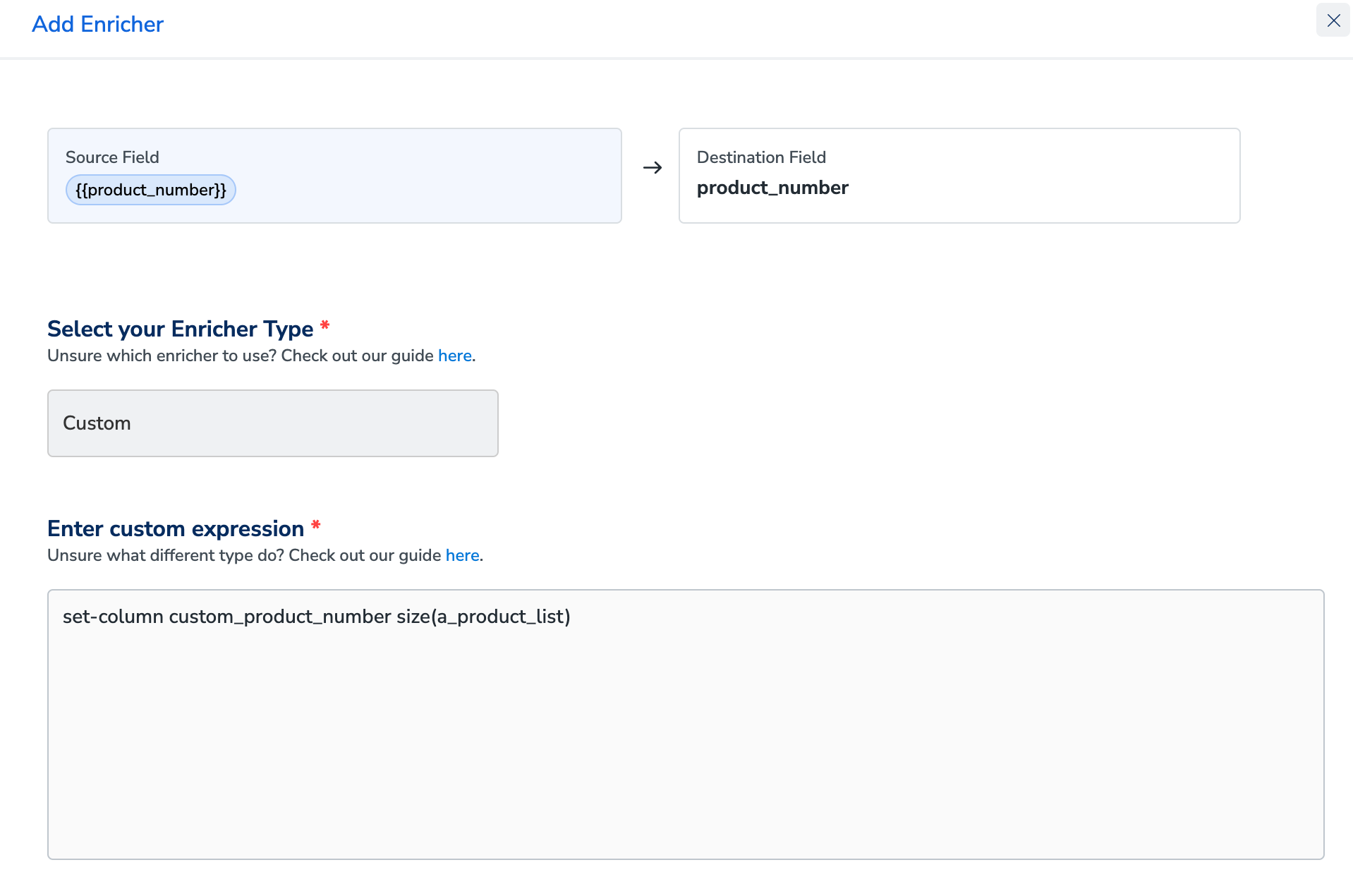Click the 'Source Field' label
This screenshot has width=1353, height=896.
click(112, 157)
